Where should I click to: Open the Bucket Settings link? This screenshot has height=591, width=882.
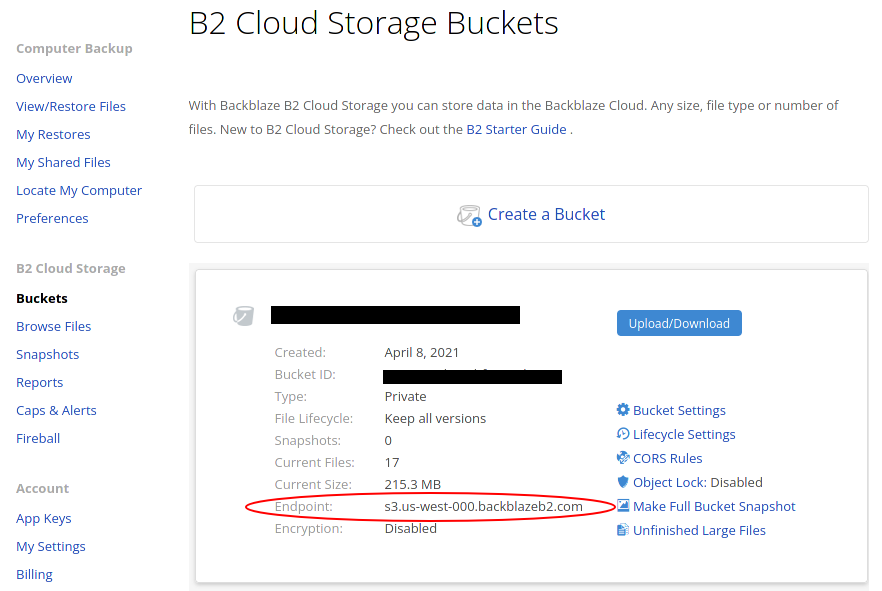point(679,410)
